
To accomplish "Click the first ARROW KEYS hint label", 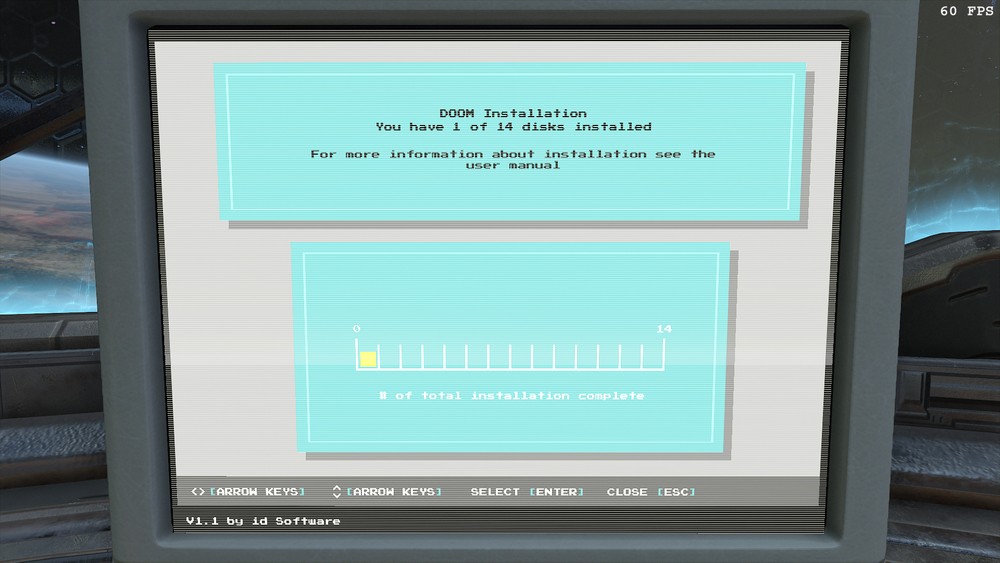I will (x=258, y=492).
